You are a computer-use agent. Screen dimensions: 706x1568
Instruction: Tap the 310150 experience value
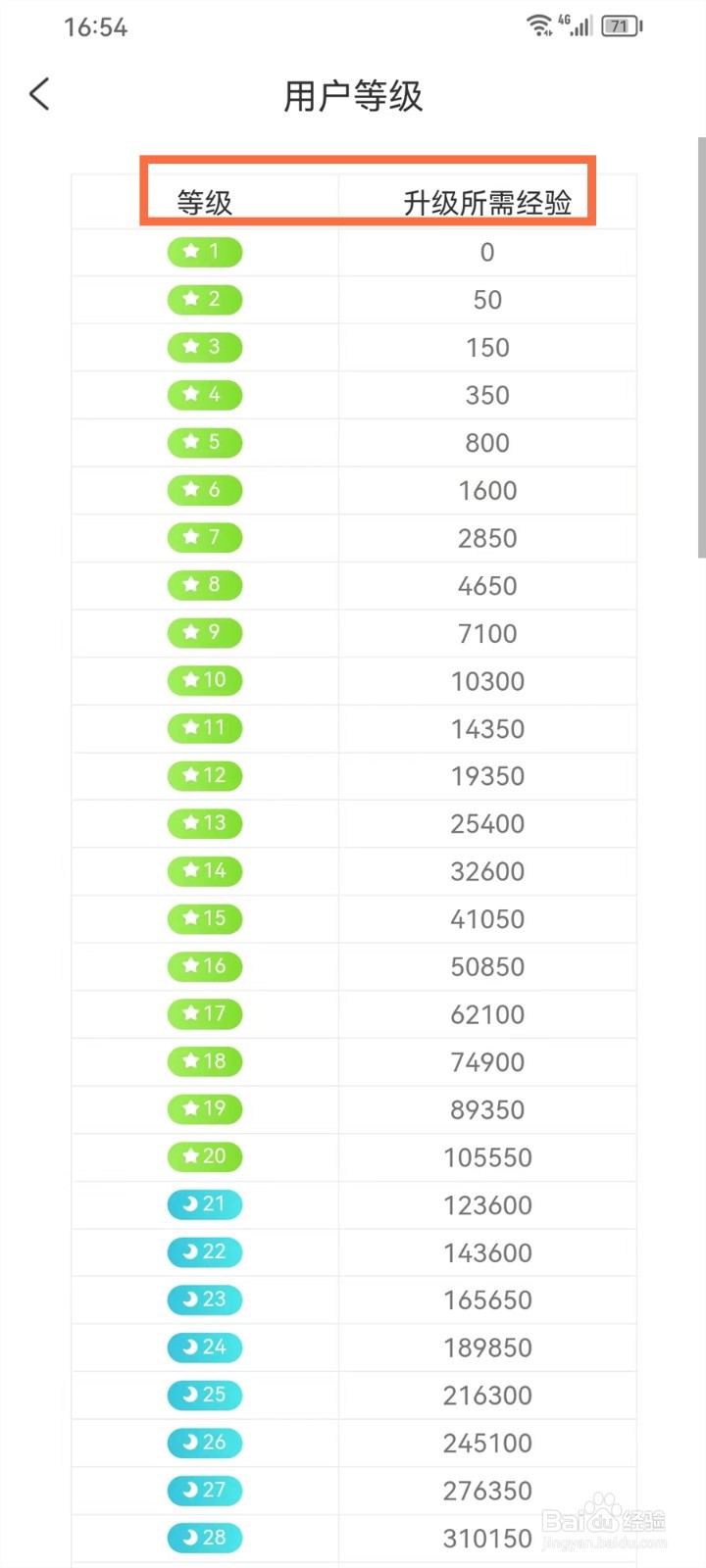click(487, 1539)
